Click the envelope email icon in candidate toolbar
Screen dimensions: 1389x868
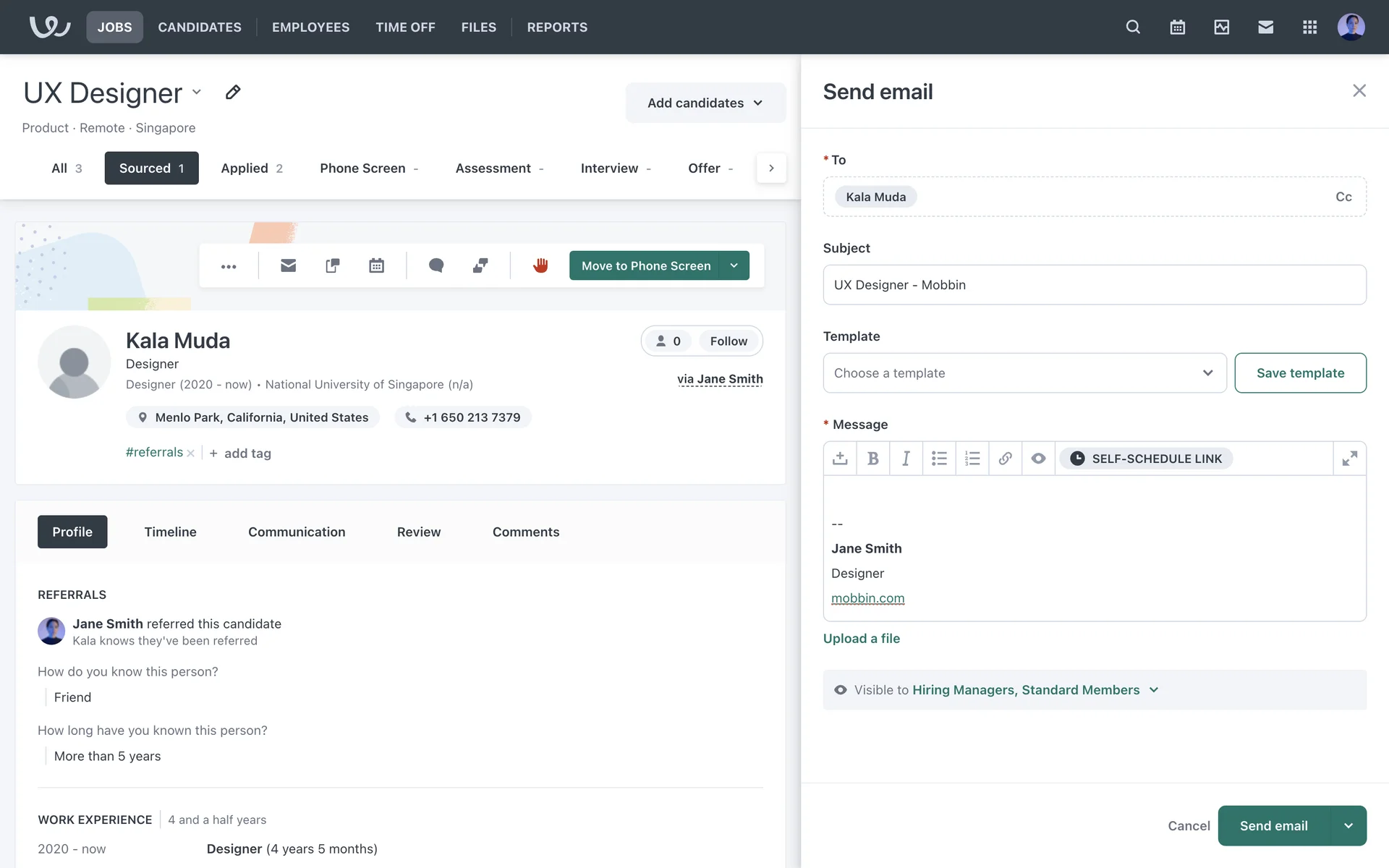tap(288, 265)
